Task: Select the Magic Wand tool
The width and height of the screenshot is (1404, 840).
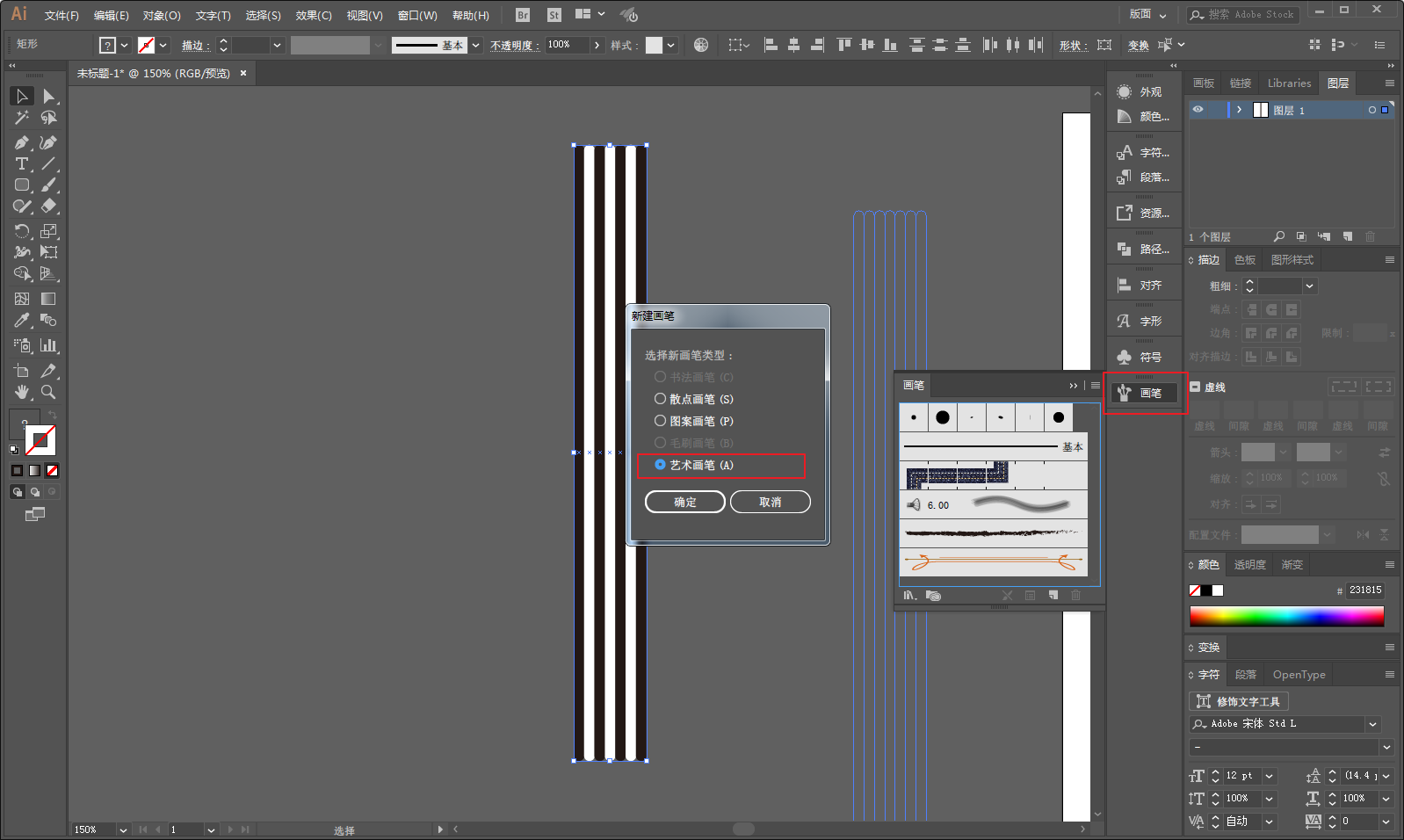Action: [22, 118]
